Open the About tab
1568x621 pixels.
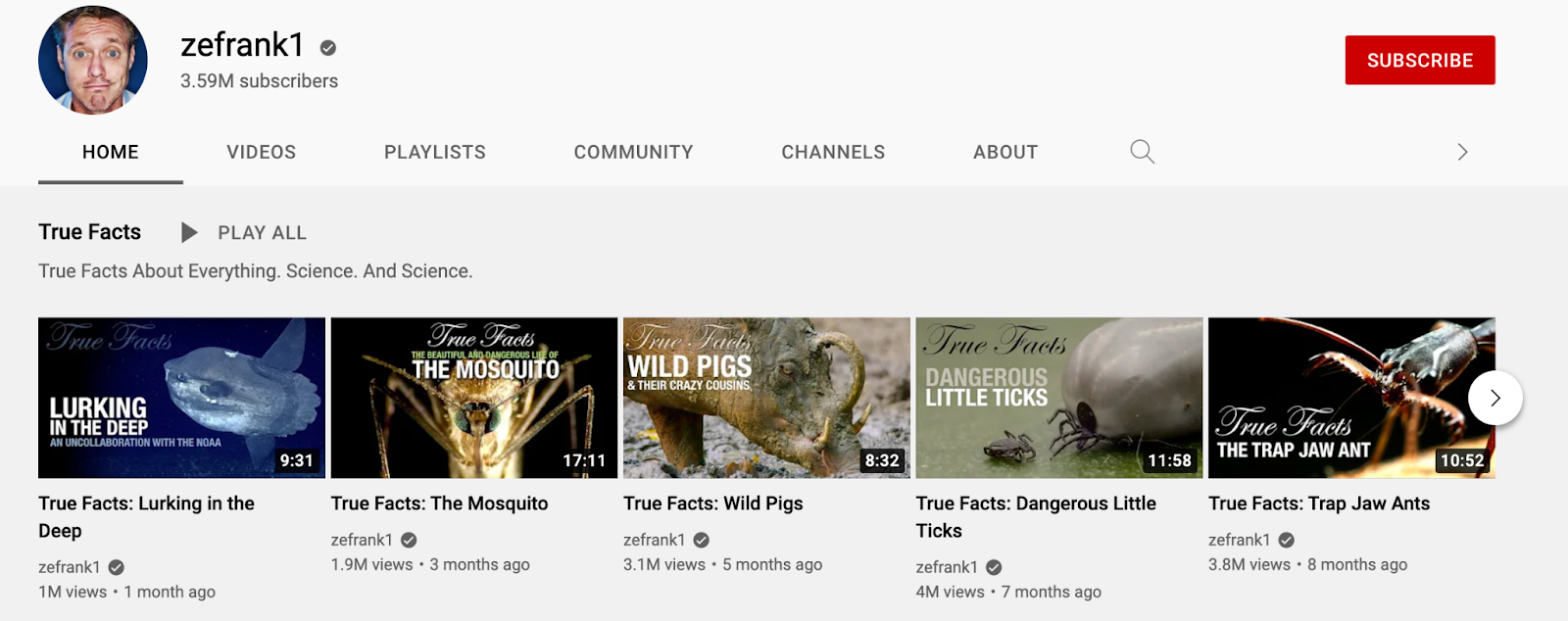1005,152
